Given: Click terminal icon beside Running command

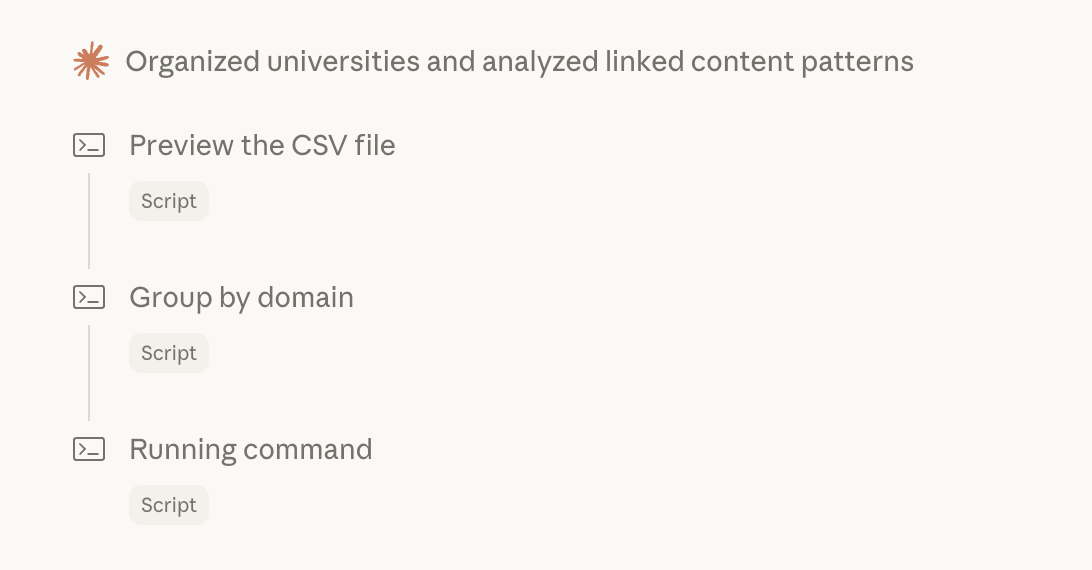Looking at the screenshot, I should pyautogui.click(x=89, y=450).
